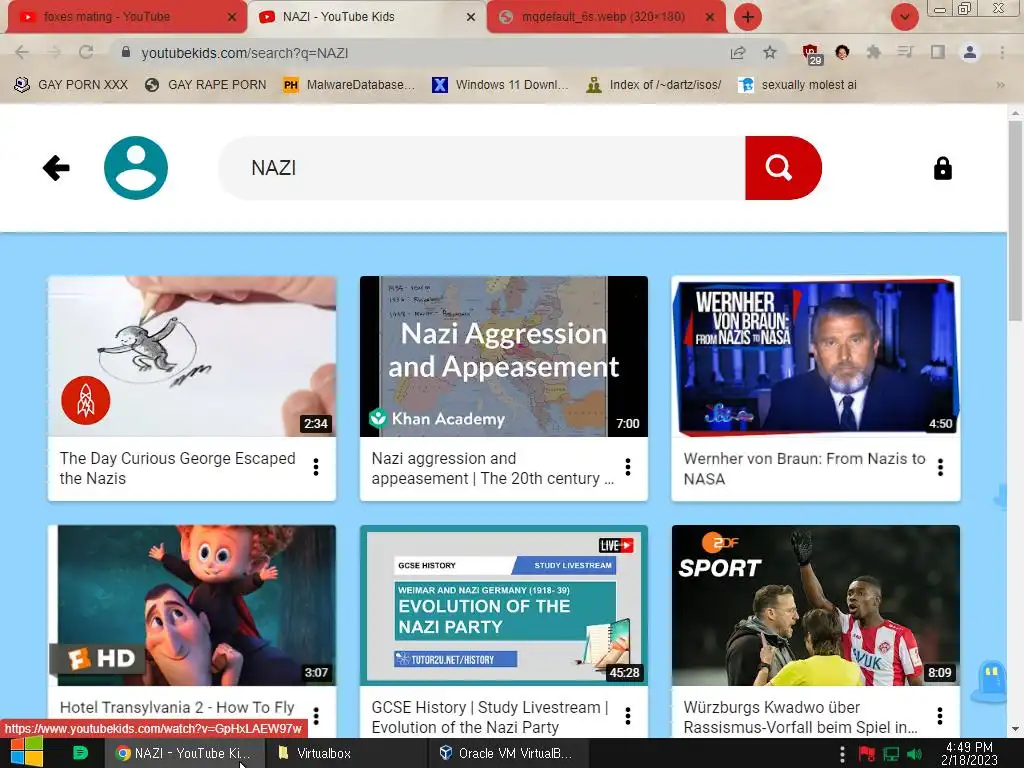Image resolution: width=1024 pixels, height=768 pixels.
Task: Close the mqdefault_6s.webp tab
Action: tap(710, 17)
